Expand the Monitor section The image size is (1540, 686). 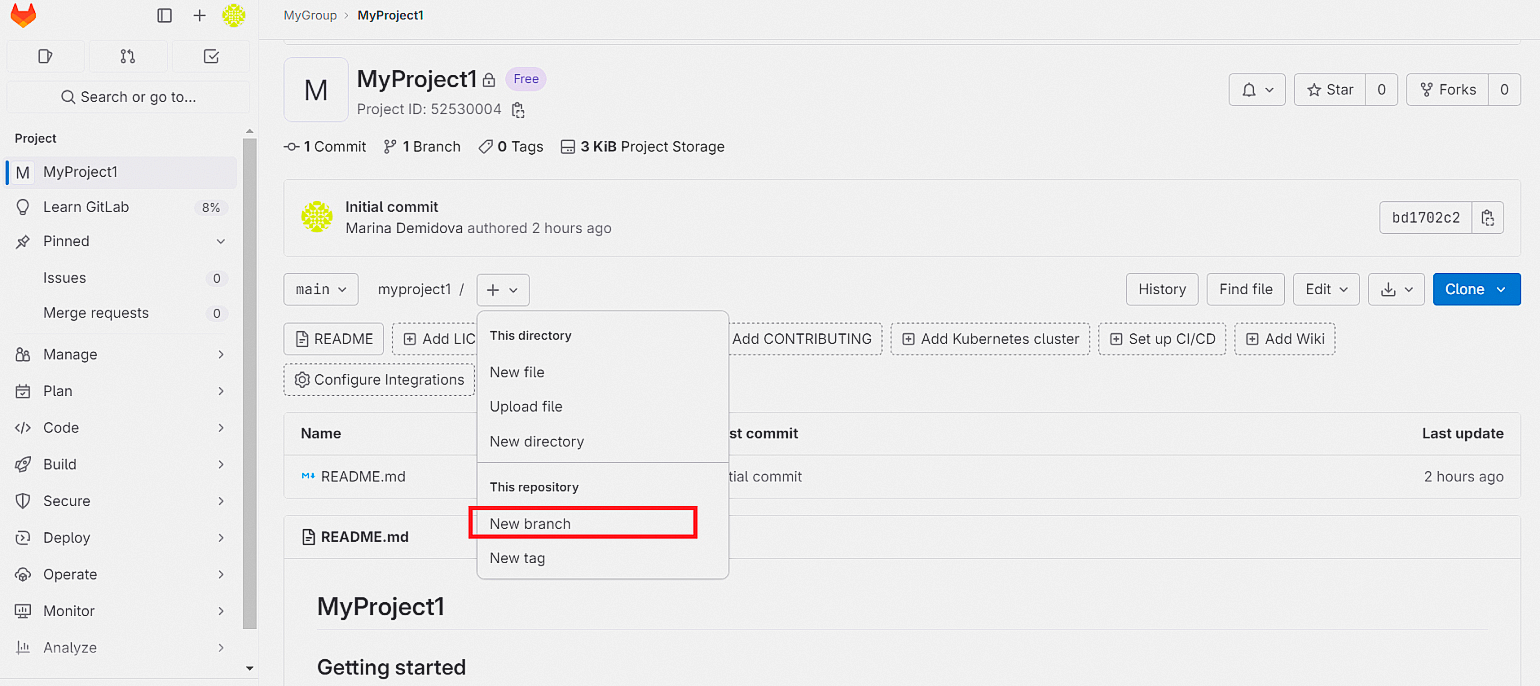pos(122,611)
